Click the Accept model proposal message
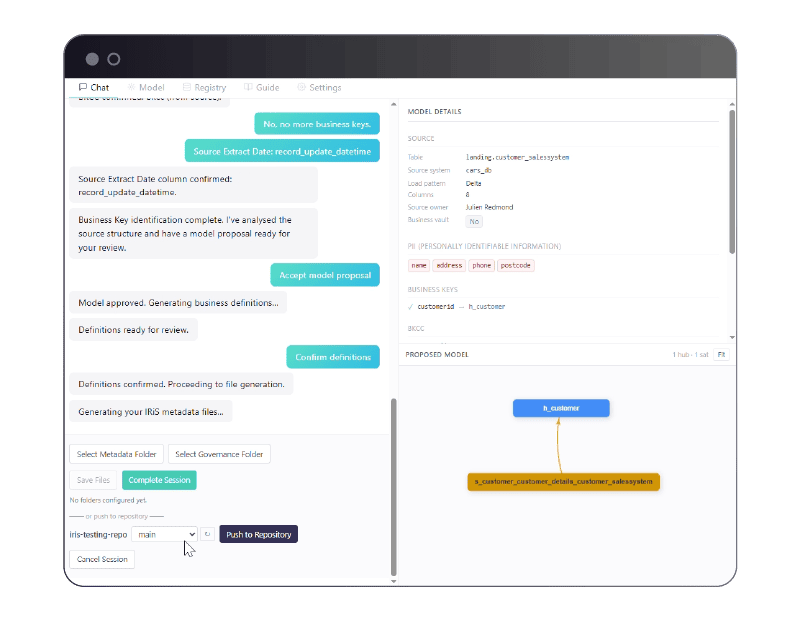This screenshot has height=622, width=801. 325,275
